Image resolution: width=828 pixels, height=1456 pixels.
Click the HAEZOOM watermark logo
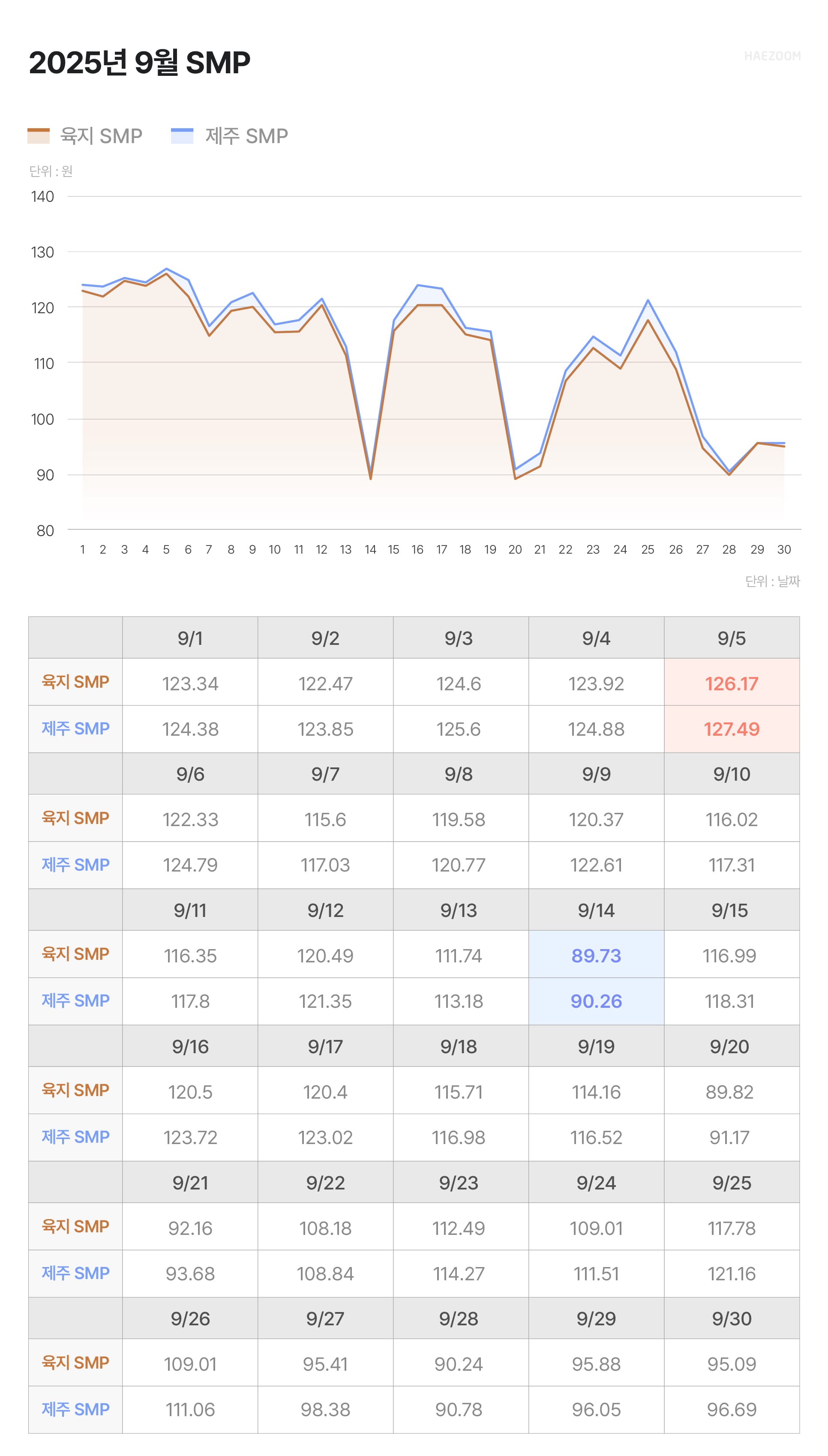(x=772, y=56)
